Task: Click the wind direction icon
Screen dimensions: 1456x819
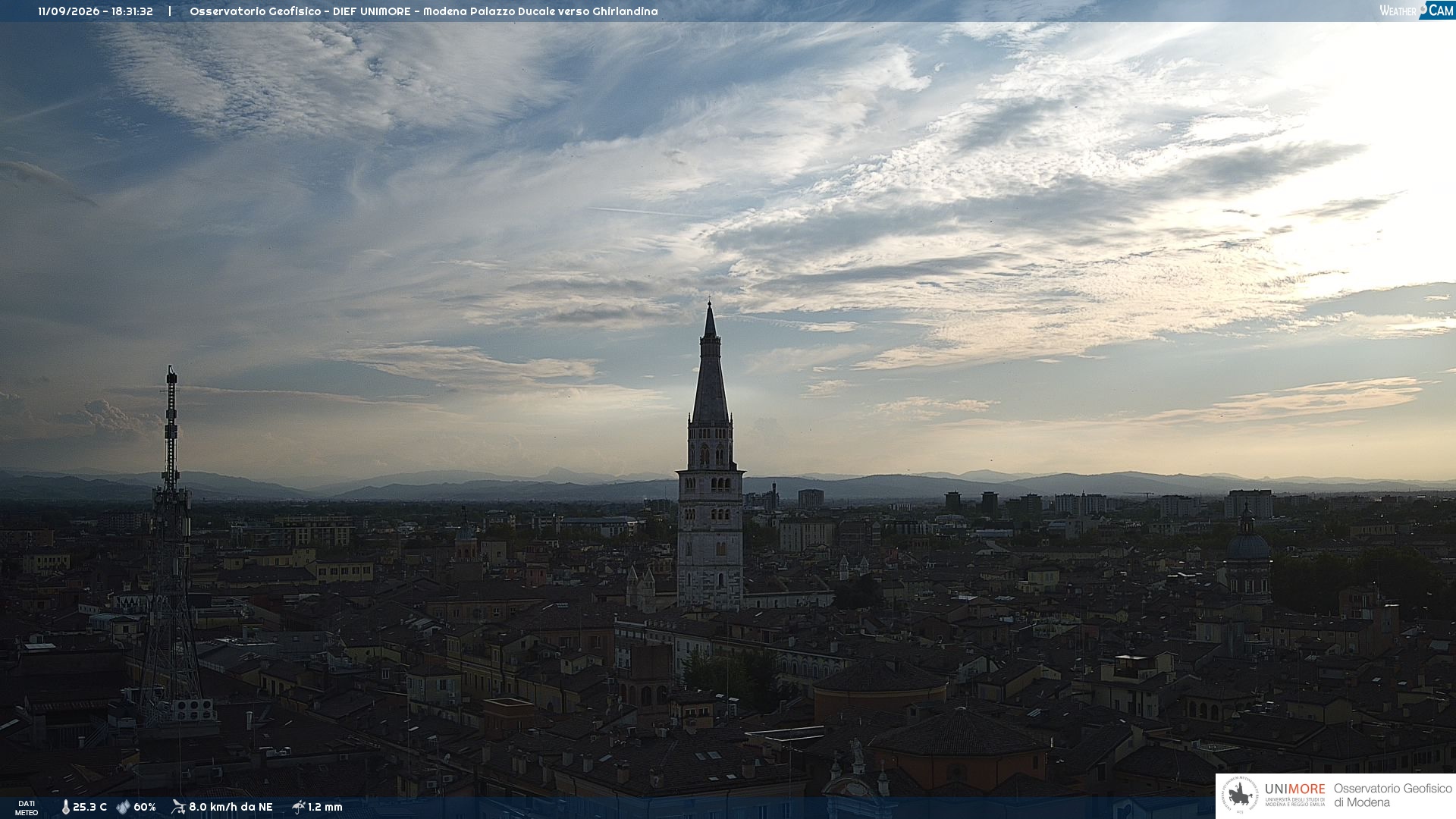Action: 178,807
